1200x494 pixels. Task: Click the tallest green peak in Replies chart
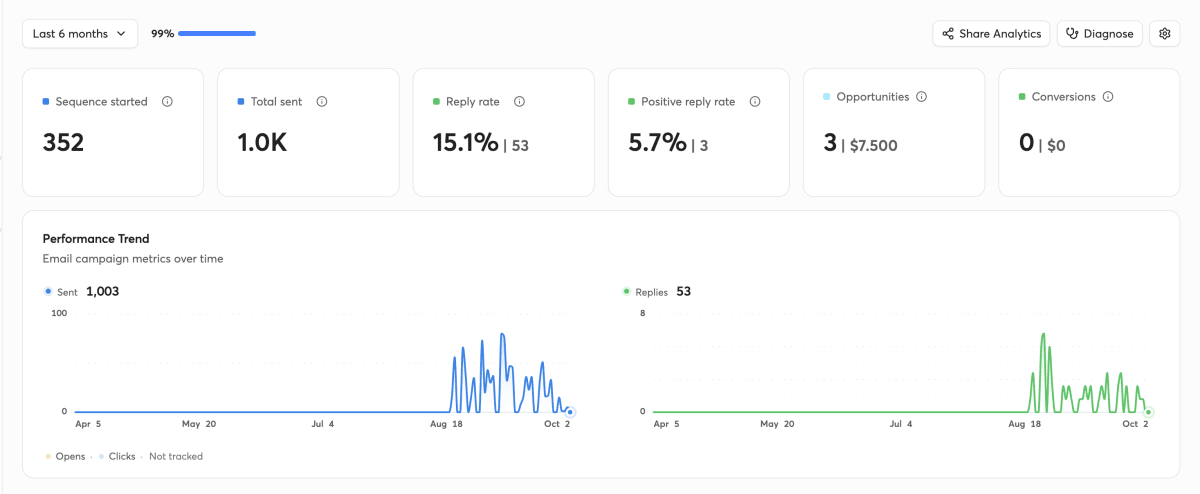(1043, 335)
